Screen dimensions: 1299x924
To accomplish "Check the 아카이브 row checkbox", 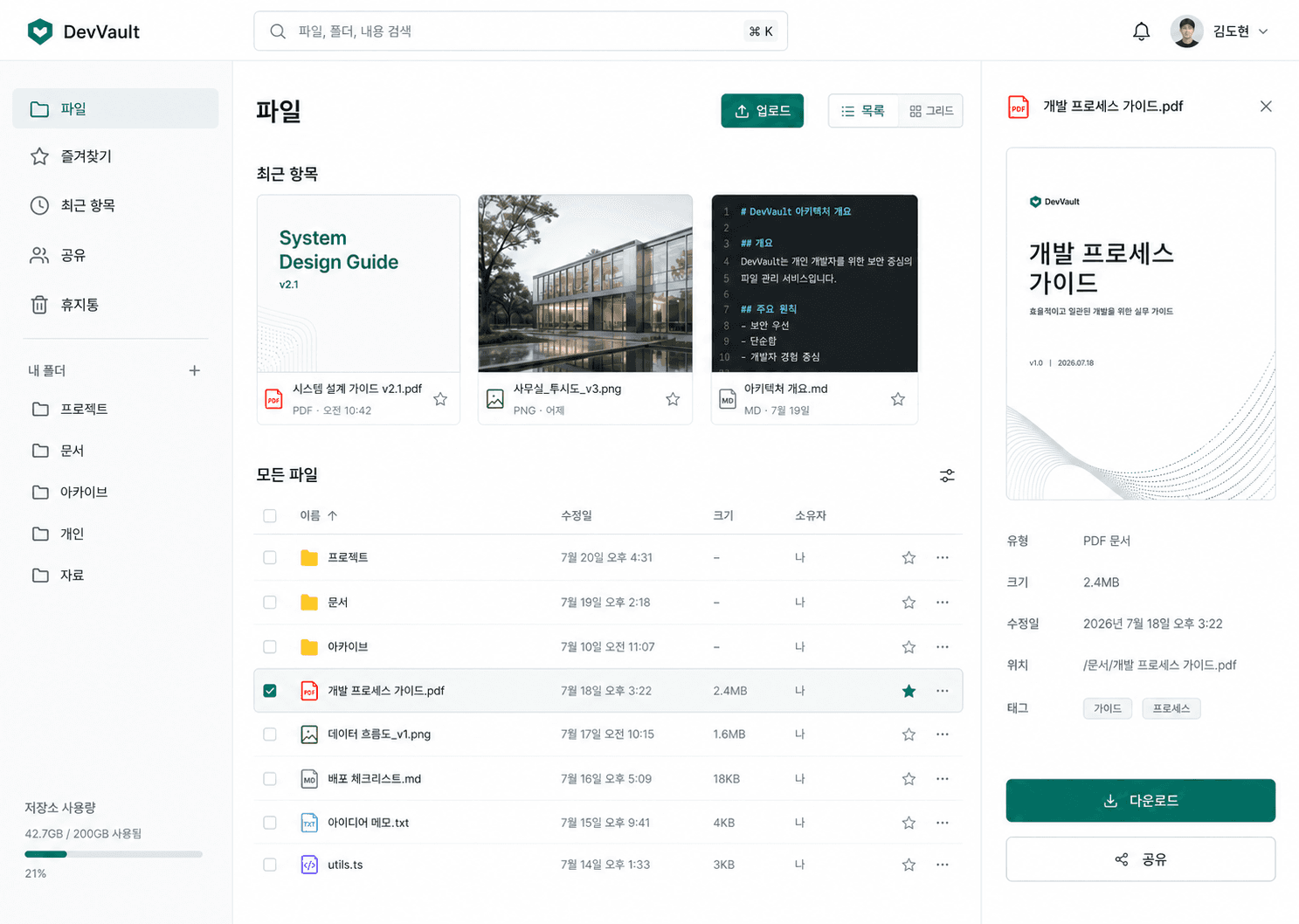I will pos(270,647).
